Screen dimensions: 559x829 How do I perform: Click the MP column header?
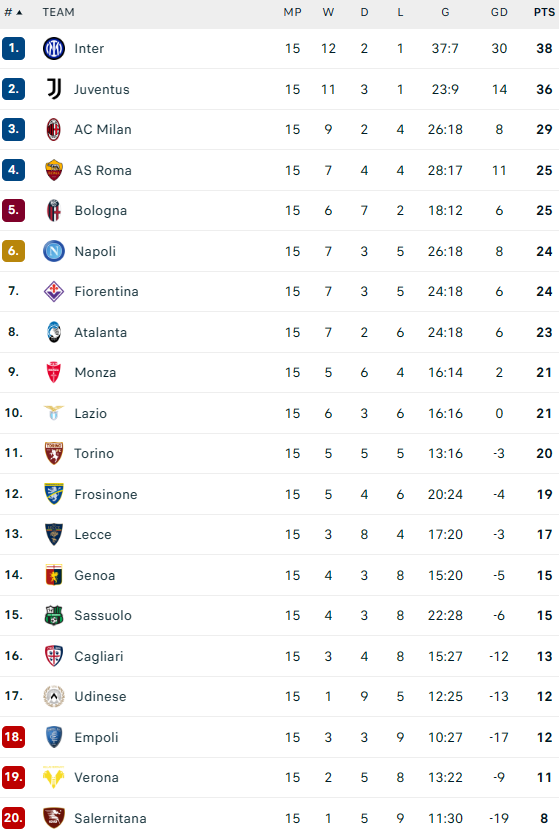(292, 12)
